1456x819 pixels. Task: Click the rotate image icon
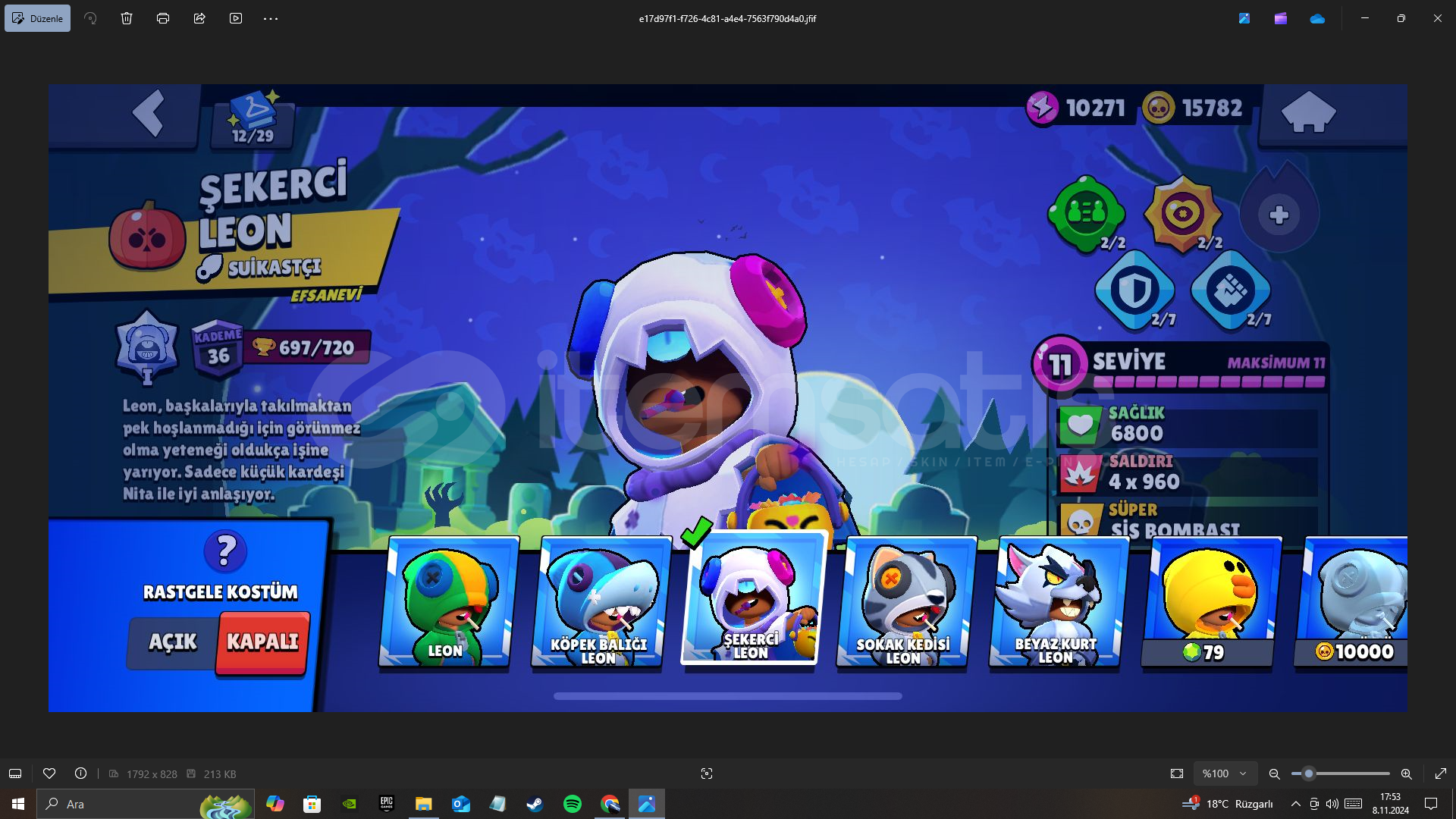(x=90, y=18)
